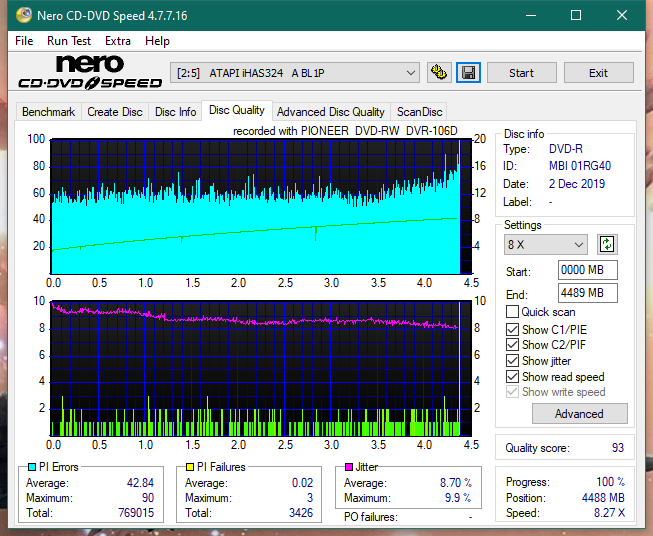653x536 pixels.
Task: Click the Quality score value 93
Action: point(618,448)
